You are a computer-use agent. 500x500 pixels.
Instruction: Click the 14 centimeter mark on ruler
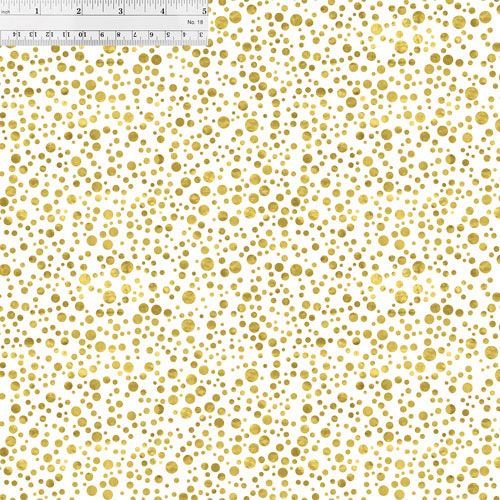tap(16, 34)
